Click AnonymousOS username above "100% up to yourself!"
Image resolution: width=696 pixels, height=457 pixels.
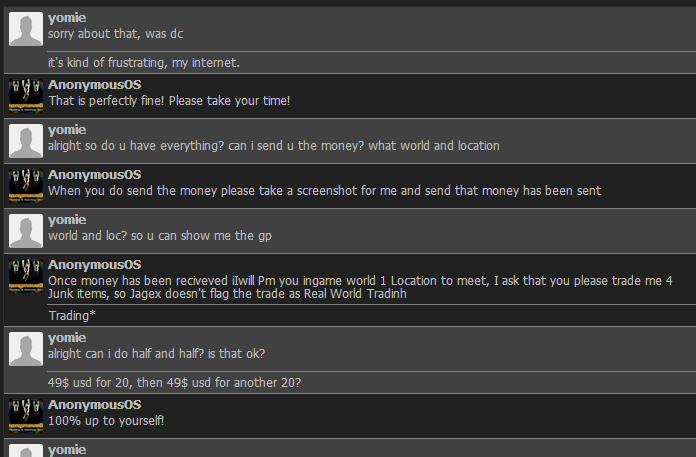pyautogui.click(x=94, y=405)
